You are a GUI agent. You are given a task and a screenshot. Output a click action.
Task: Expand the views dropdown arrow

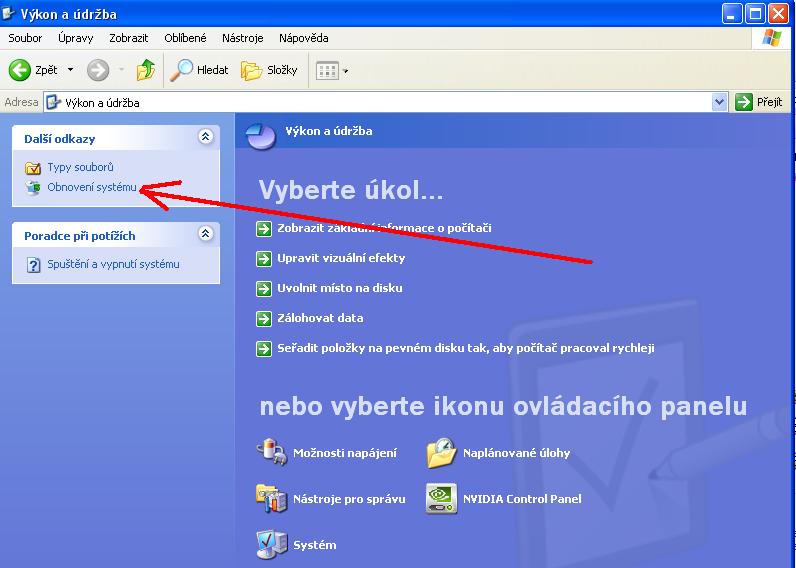(x=346, y=71)
